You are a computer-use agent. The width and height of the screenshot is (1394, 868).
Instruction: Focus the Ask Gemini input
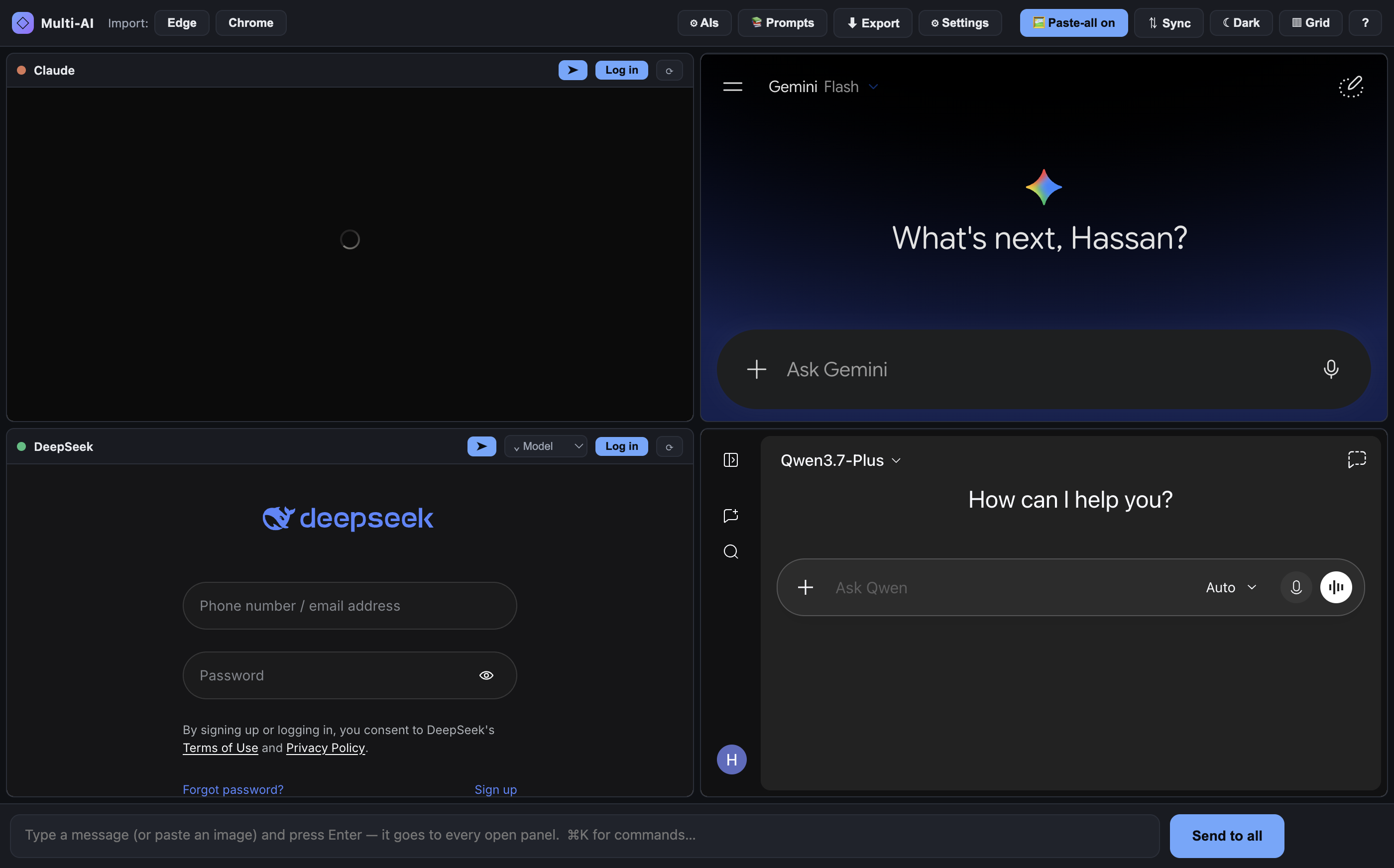pyautogui.click(x=1044, y=369)
